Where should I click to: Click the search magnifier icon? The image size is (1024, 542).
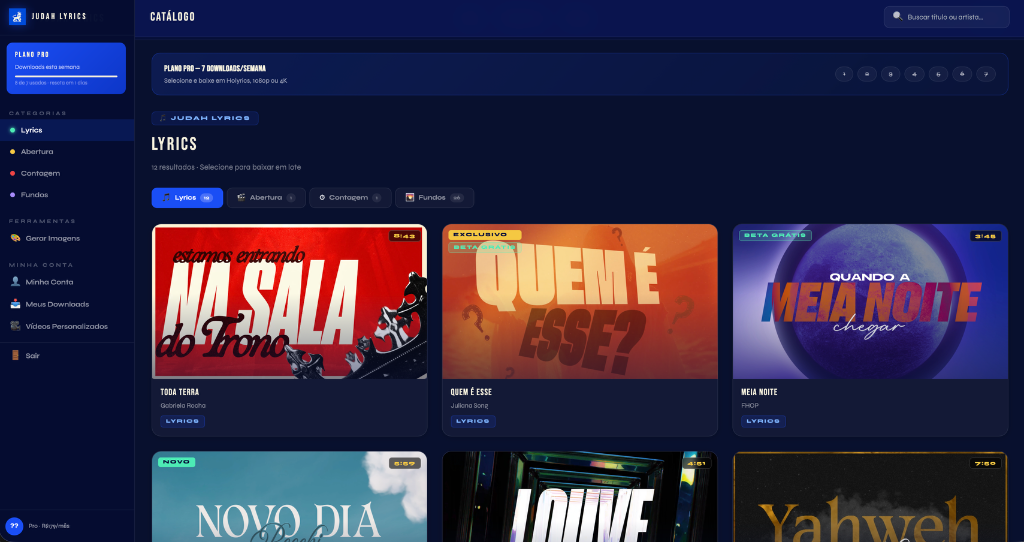tap(898, 16)
